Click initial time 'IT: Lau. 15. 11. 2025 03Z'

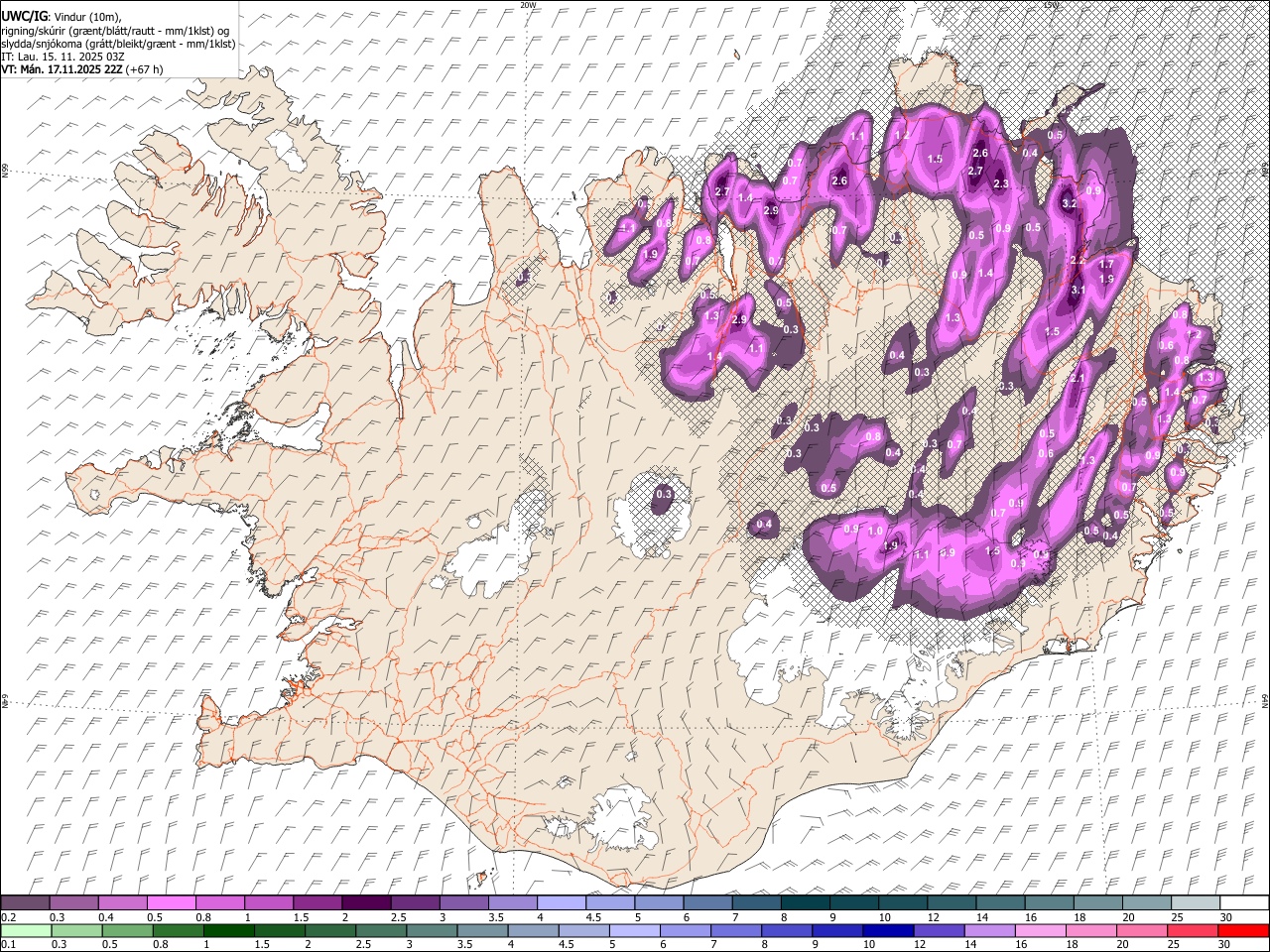point(63,57)
